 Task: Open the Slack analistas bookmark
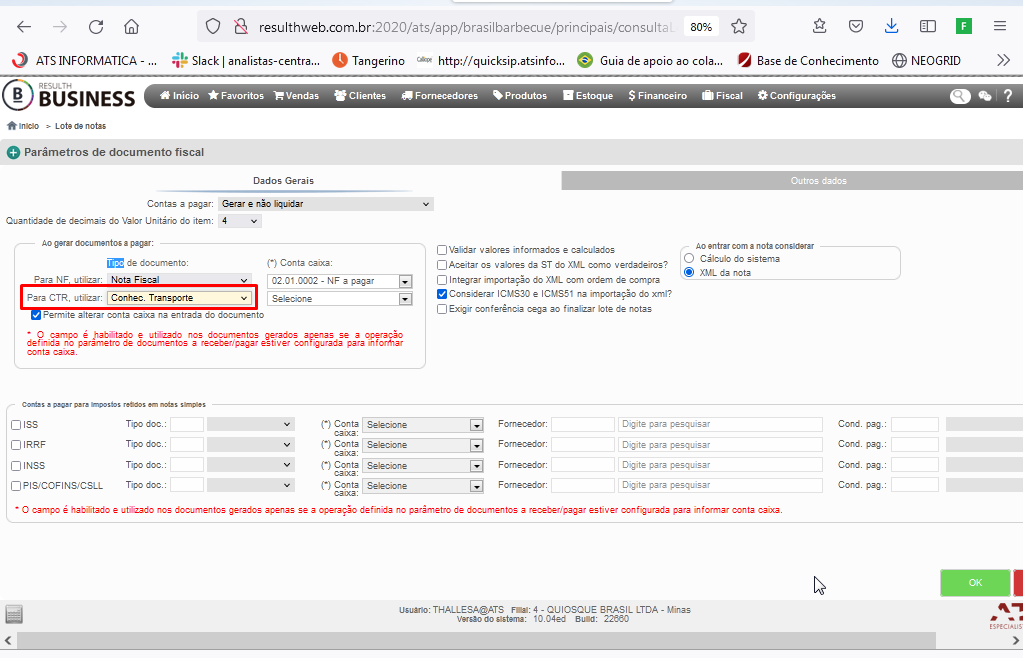pos(246,61)
